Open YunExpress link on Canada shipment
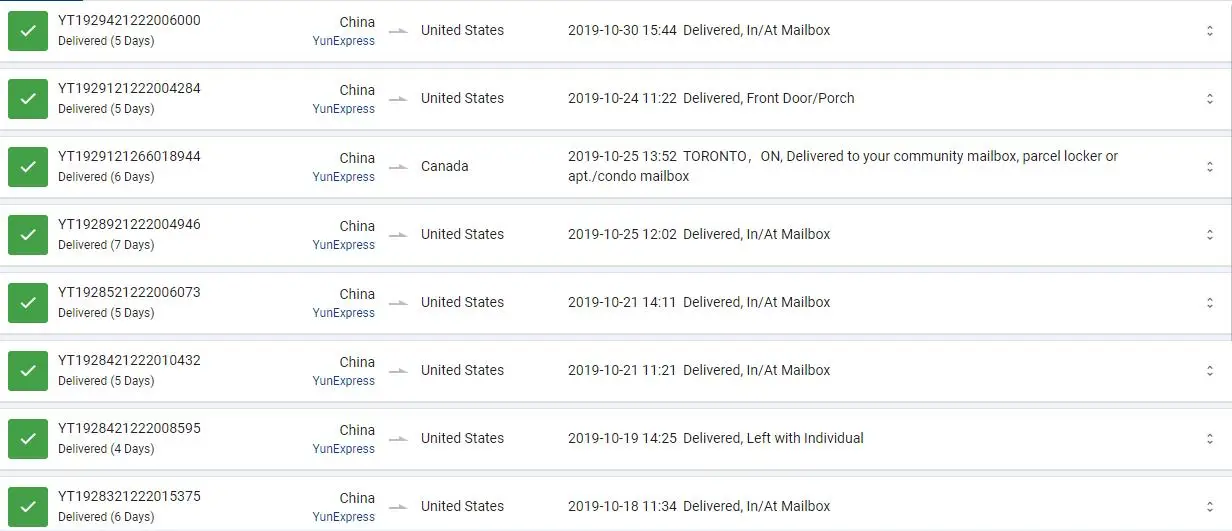The height and width of the screenshot is (531, 1232). 343,177
